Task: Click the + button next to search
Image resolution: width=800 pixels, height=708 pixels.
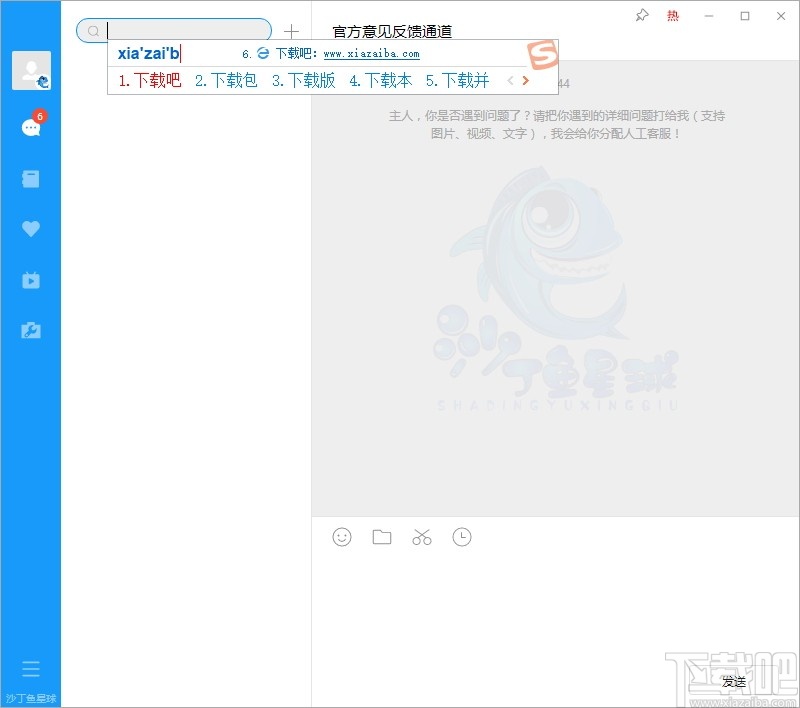Action: pos(291,31)
